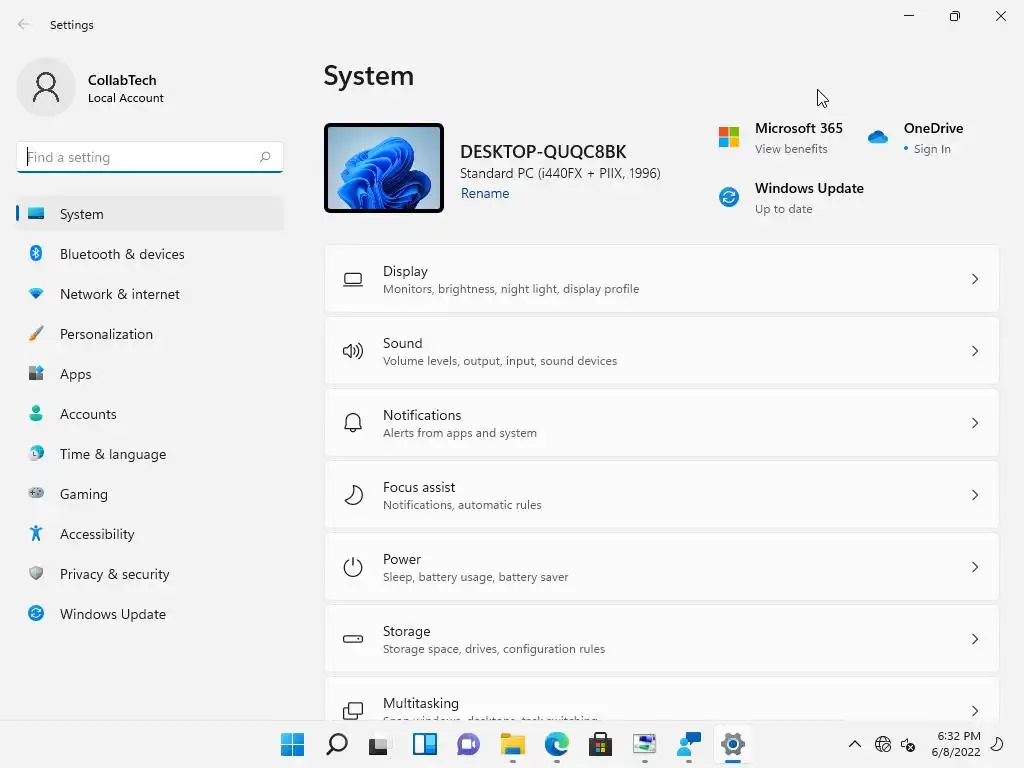Click the Focus assist moon in tray

[997, 744]
